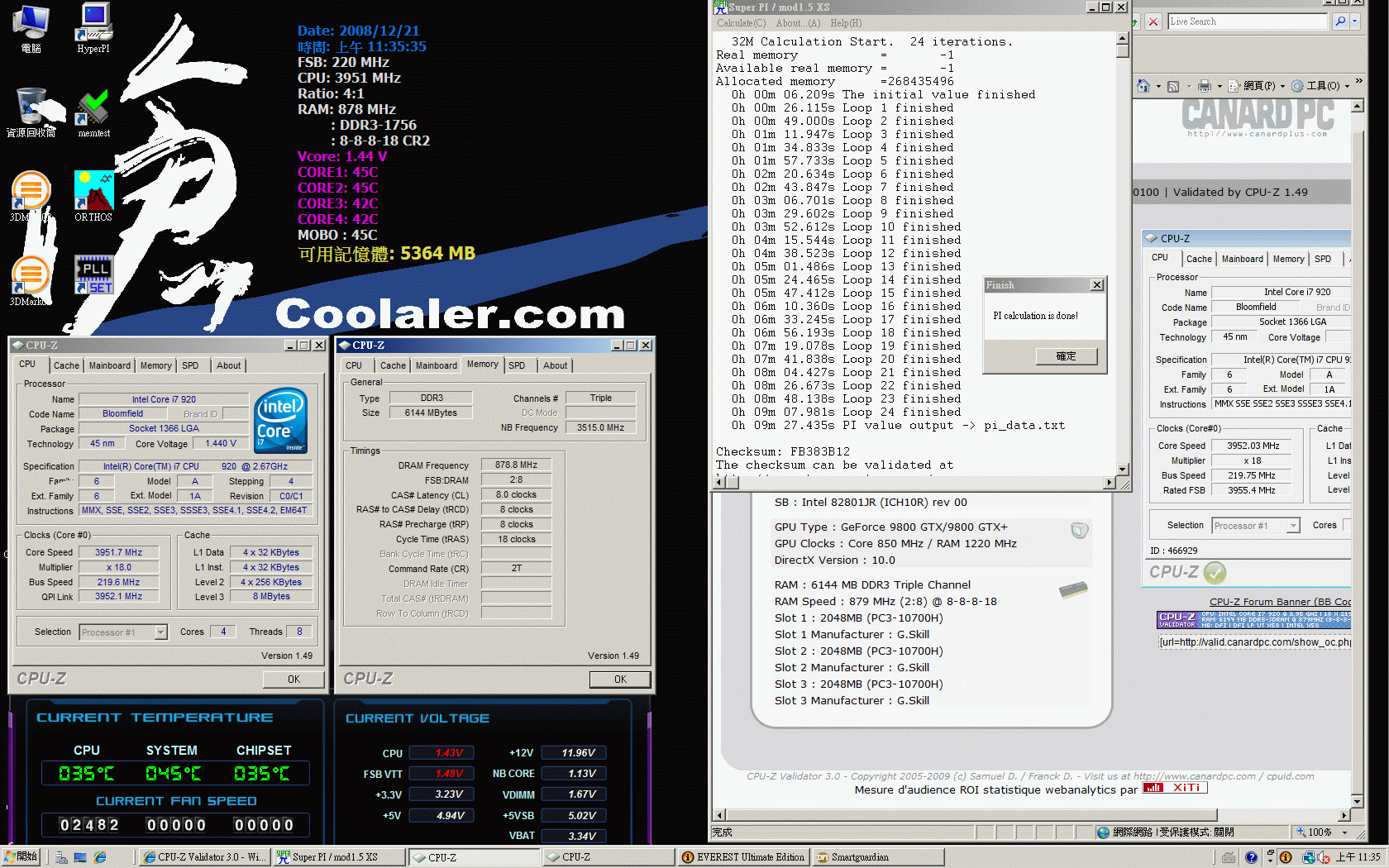Switch to Memory tab in web CPU-Z panel
Viewport: 1389px width, 868px height.
pyautogui.click(x=1288, y=259)
